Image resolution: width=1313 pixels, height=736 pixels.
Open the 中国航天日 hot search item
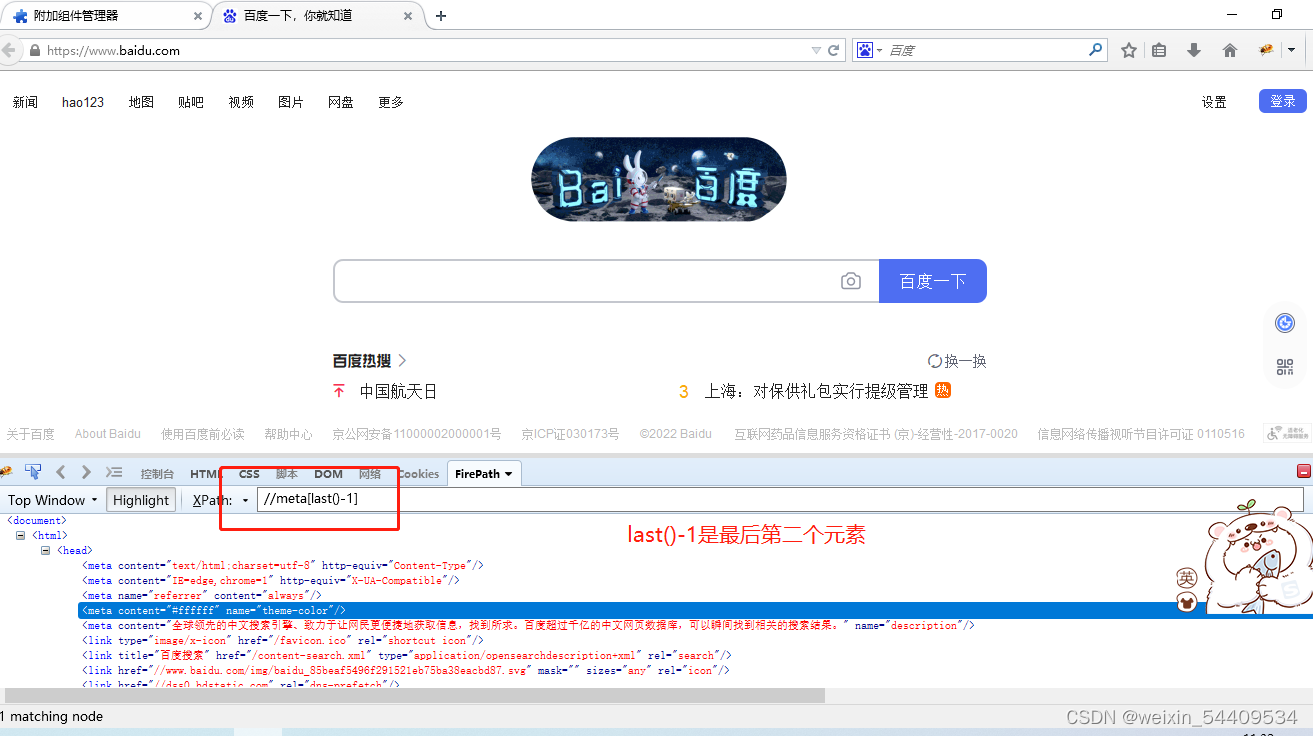pyautogui.click(x=398, y=391)
